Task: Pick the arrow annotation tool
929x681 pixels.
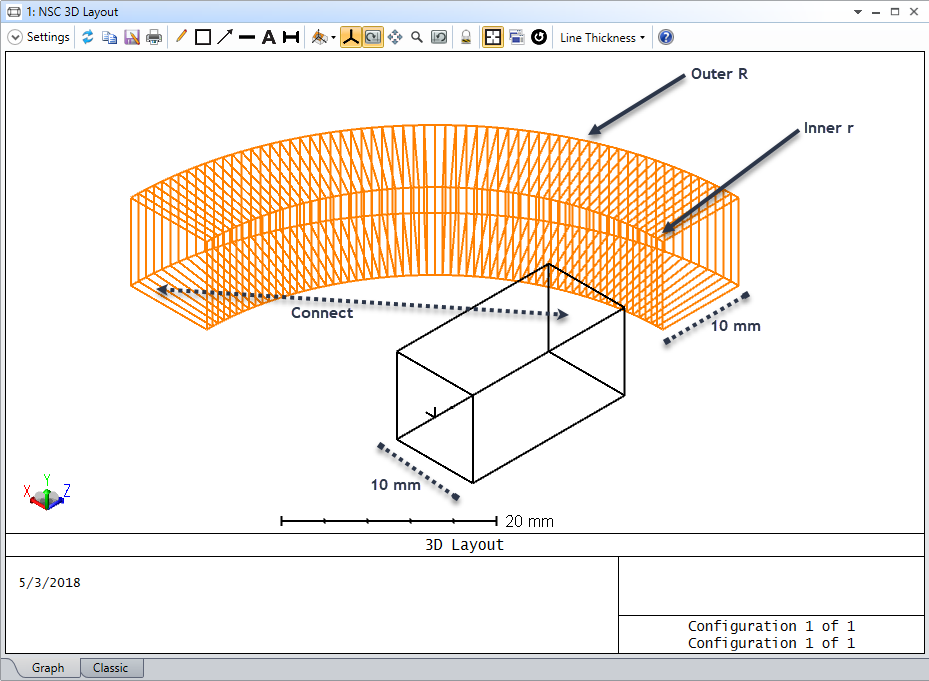Action: tap(225, 37)
